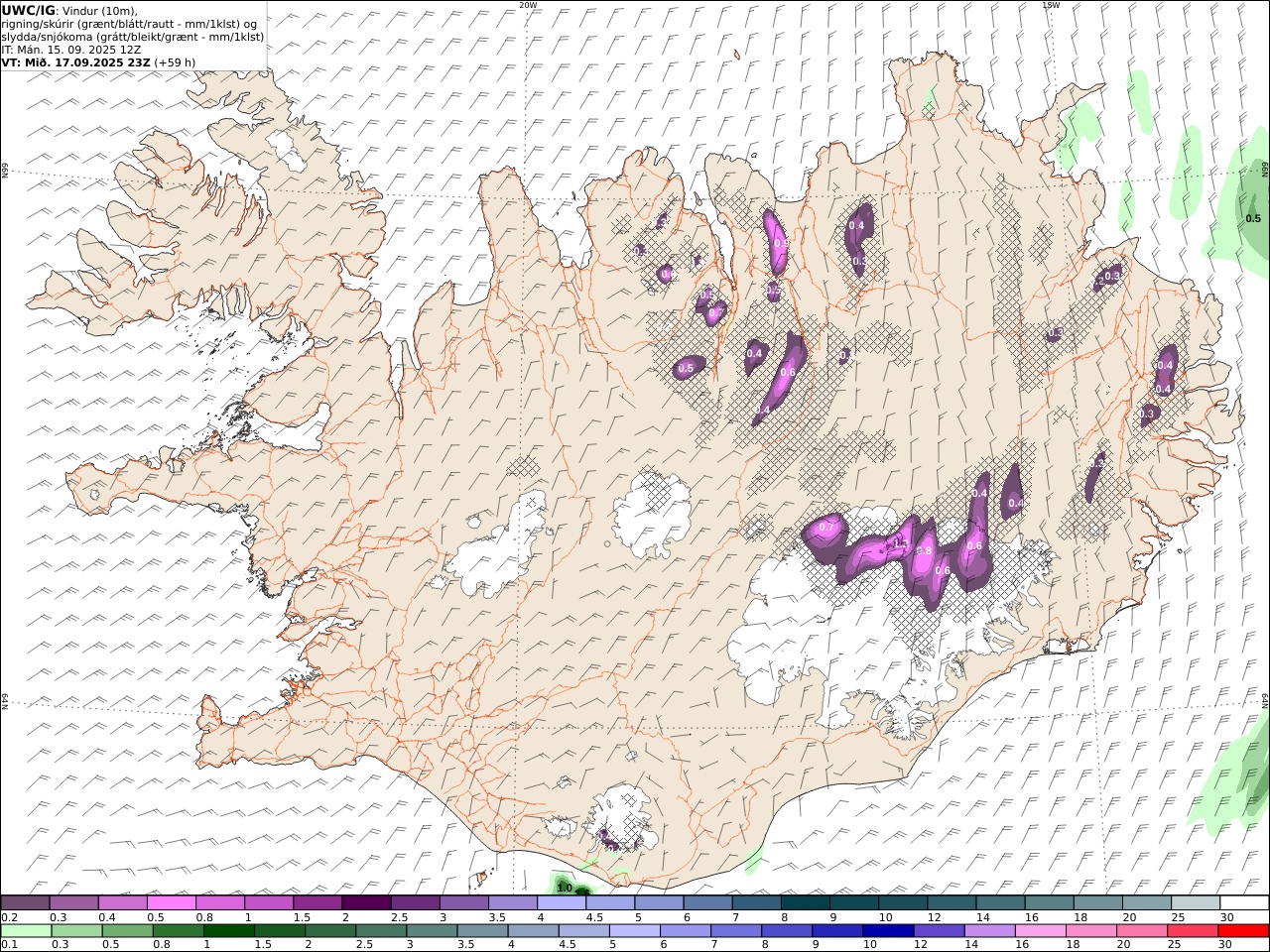This screenshot has width=1270, height=952.
Task: Pick the snow scale swatch starting at 0.3
Action: (x=73, y=903)
